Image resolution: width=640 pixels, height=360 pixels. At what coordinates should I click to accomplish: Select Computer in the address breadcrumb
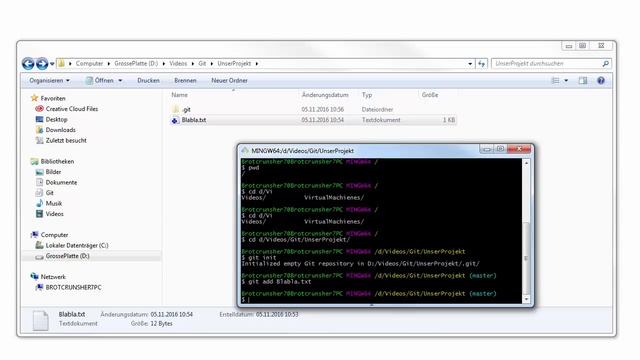pyautogui.click(x=89, y=64)
